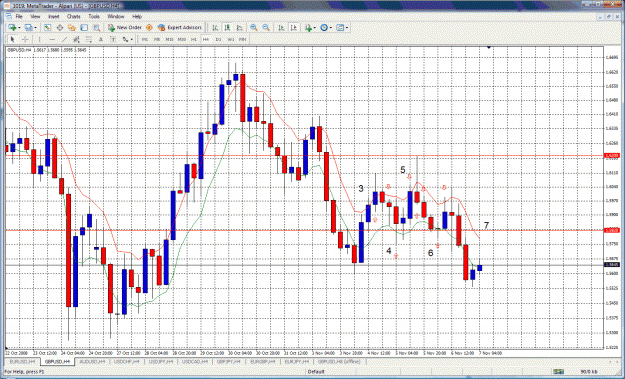Toggle the Terminal panel
This screenshot has width=625, height=379.
84,27
